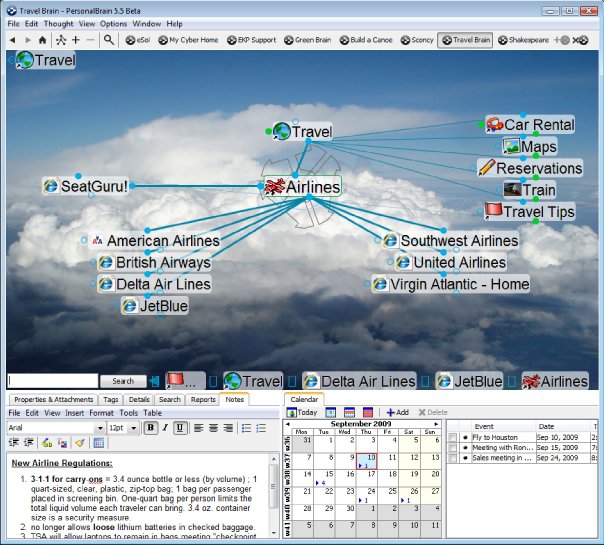Align notes text right

(x=228, y=428)
